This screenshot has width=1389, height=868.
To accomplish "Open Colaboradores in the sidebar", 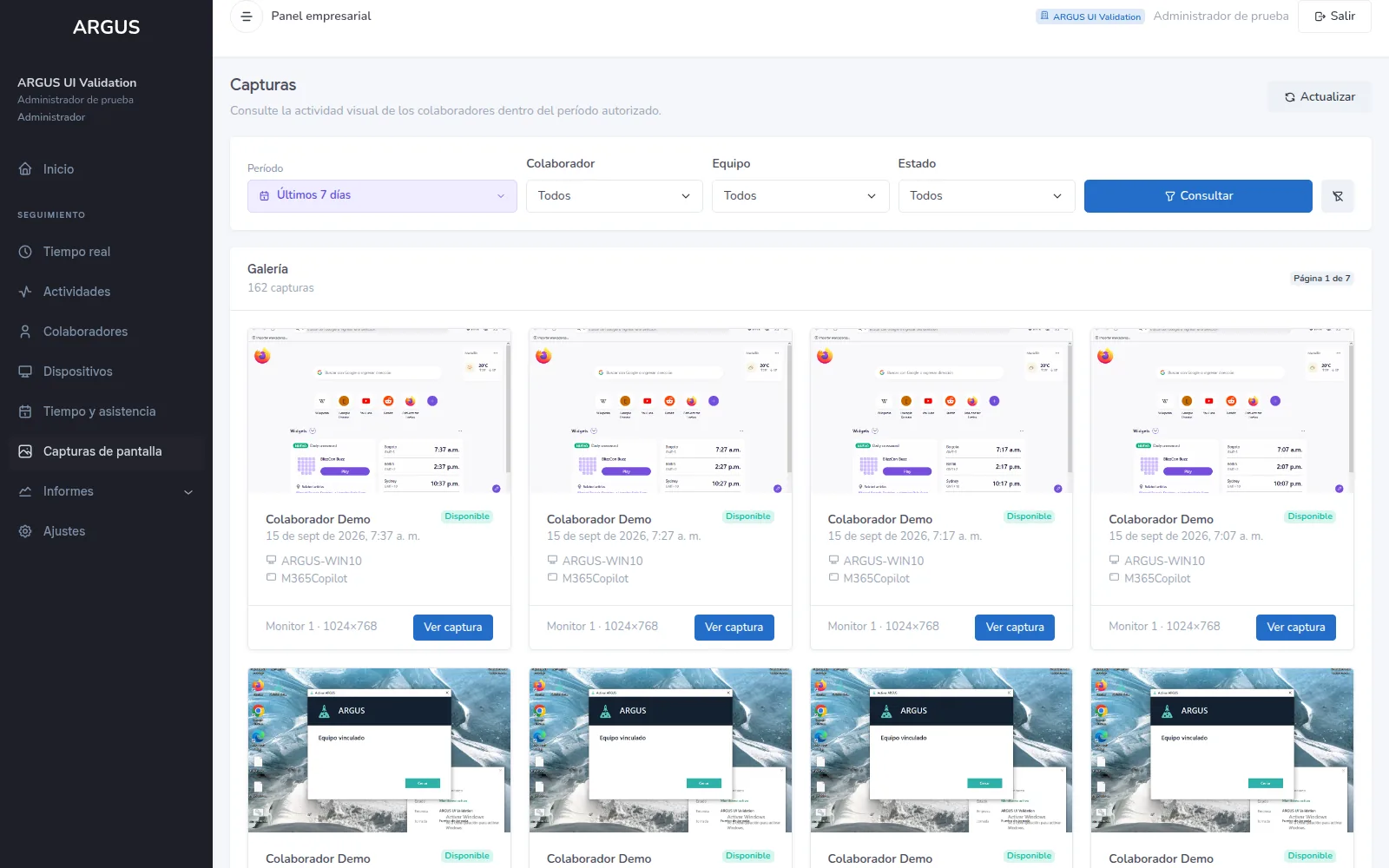I will 106,332.
